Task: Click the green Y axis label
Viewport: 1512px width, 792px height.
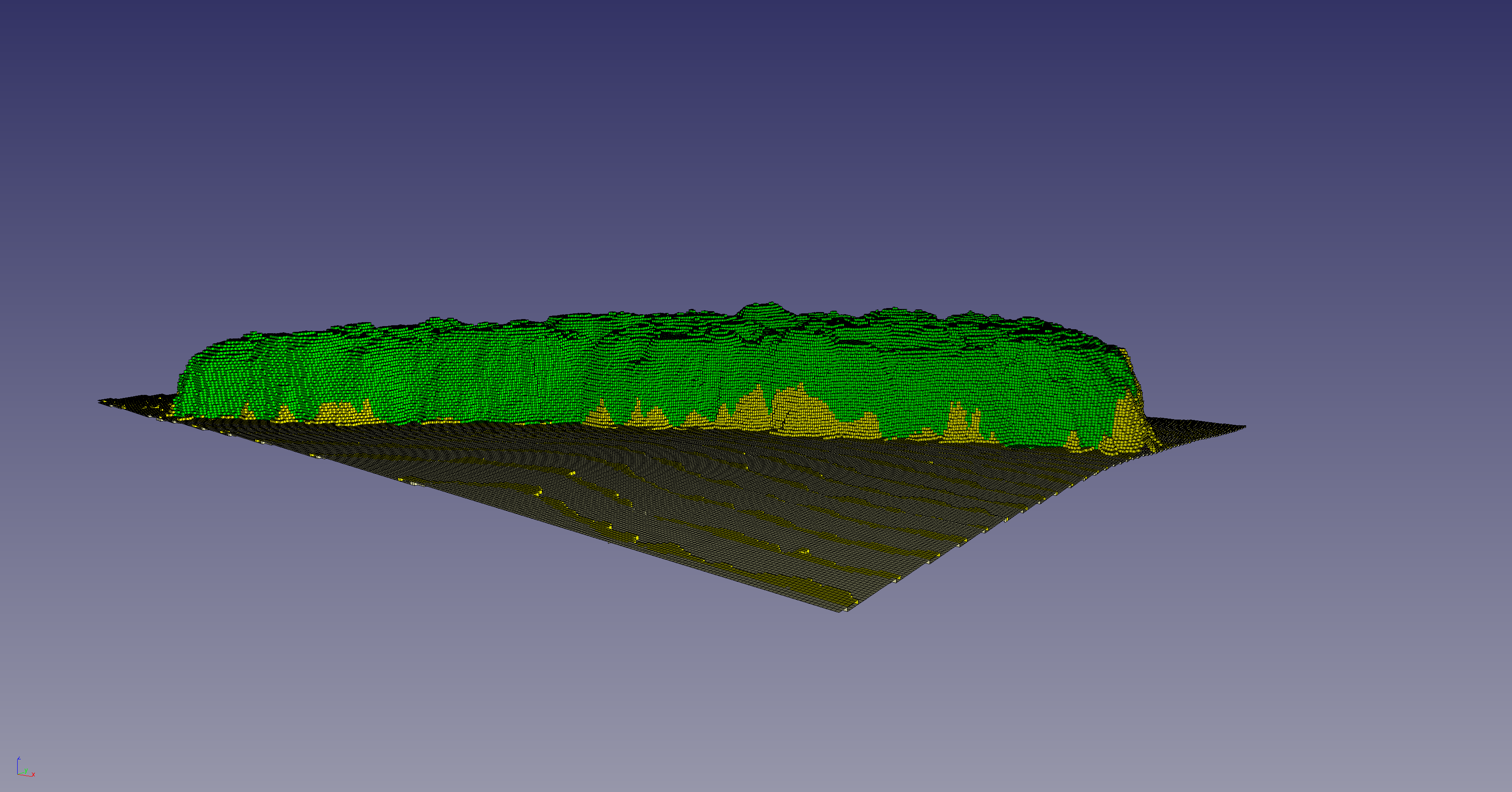Action: (x=26, y=771)
